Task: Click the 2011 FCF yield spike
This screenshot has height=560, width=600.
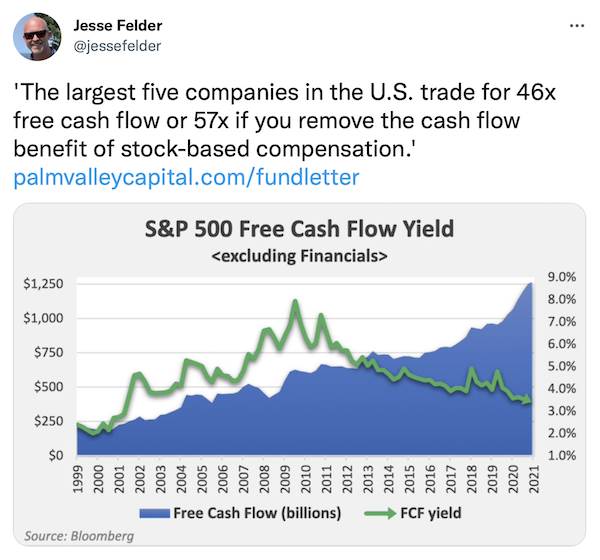Action: (x=321, y=316)
